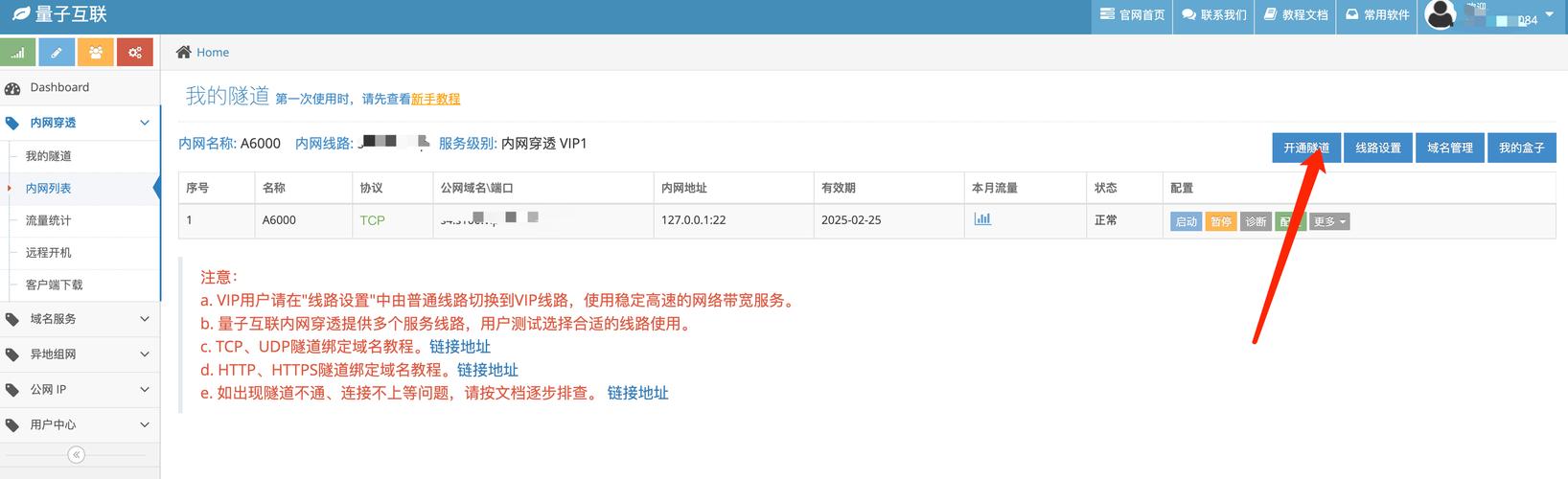Click the 开通隧道 button
This screenshot has width=1568, height=479.
pos(1306,148)
